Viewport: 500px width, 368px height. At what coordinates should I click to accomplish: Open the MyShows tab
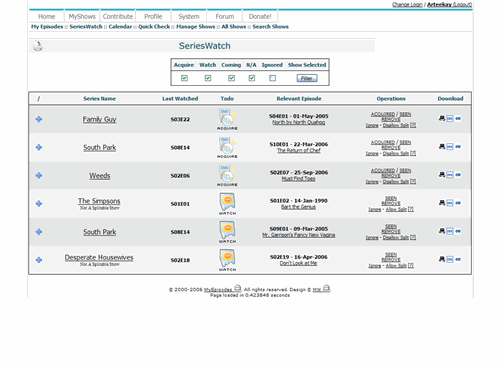click(x=82, y=16)
